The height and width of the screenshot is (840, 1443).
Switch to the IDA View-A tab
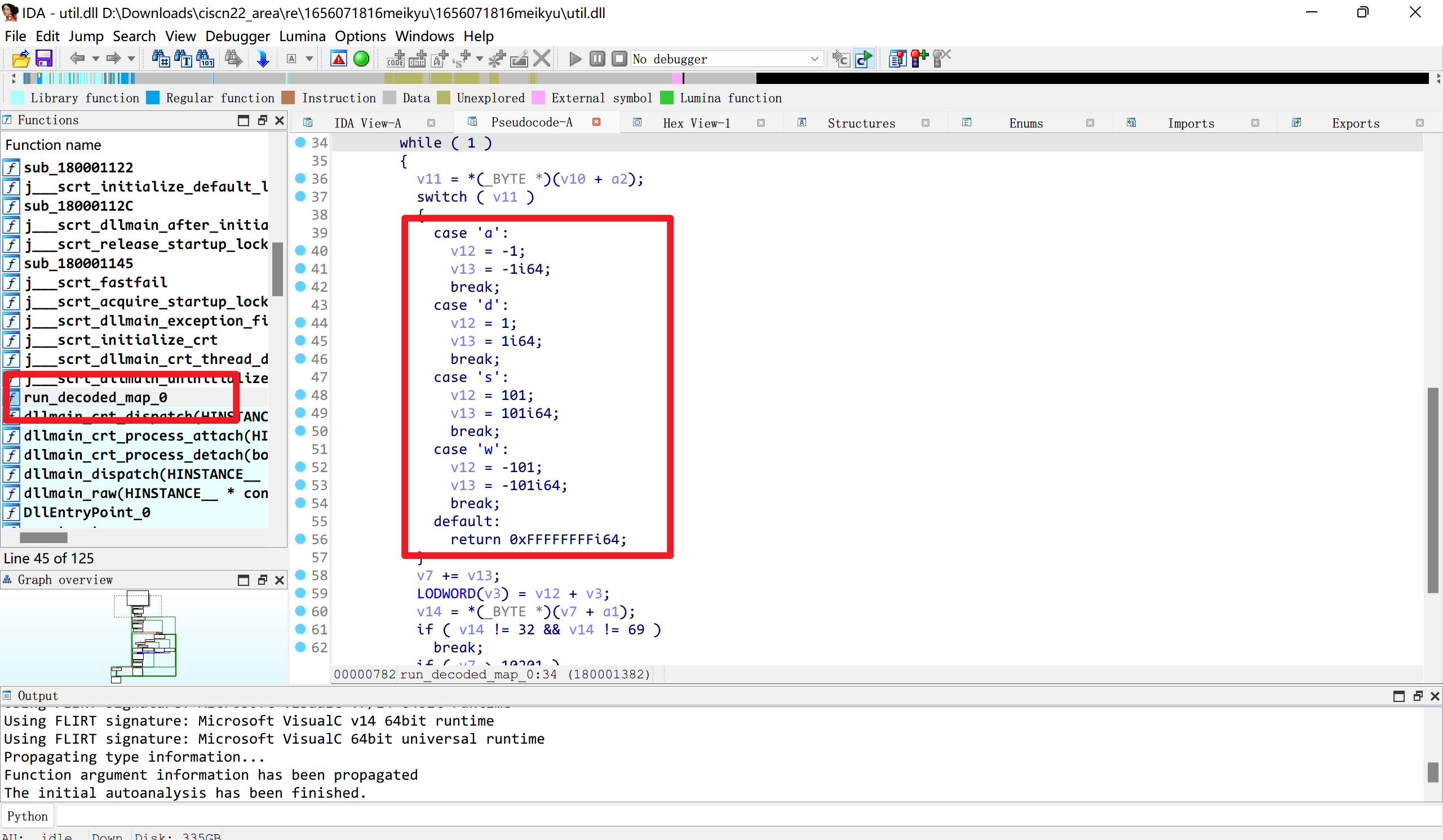[367, 123]
